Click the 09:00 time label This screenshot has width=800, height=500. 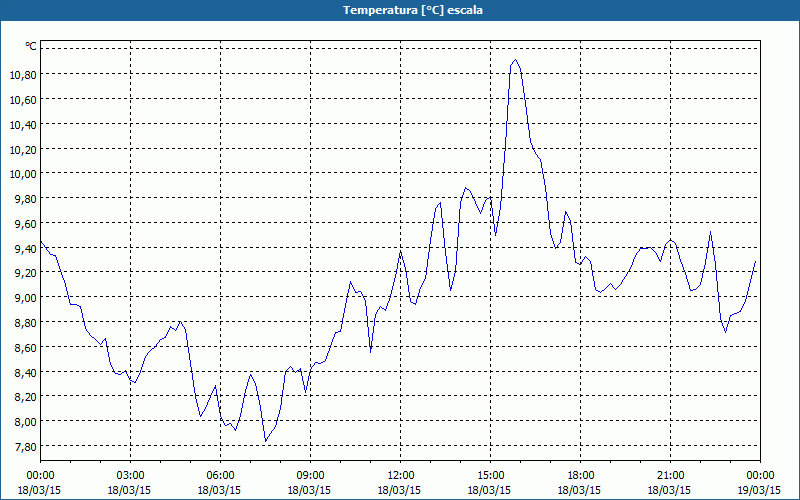pyautogui.click(x=310, y=476)
